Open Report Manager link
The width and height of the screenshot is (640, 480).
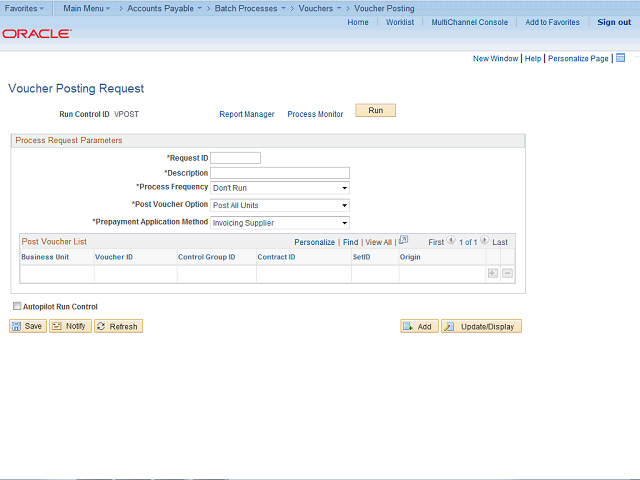tap(247, 114)
